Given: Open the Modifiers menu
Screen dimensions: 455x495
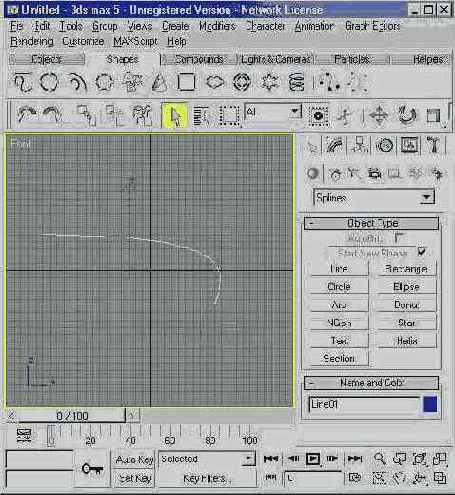Looking at the screenshot, I should point(217,26).
